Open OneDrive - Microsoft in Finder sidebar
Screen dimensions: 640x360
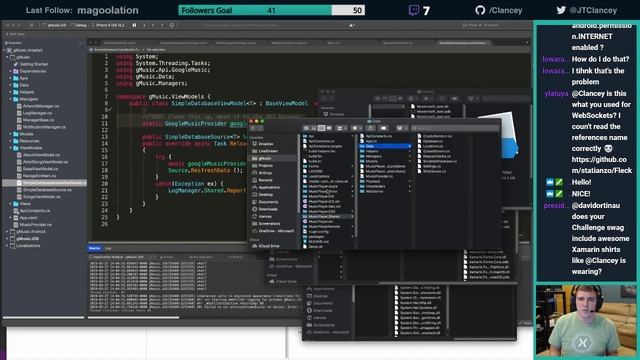276,231
